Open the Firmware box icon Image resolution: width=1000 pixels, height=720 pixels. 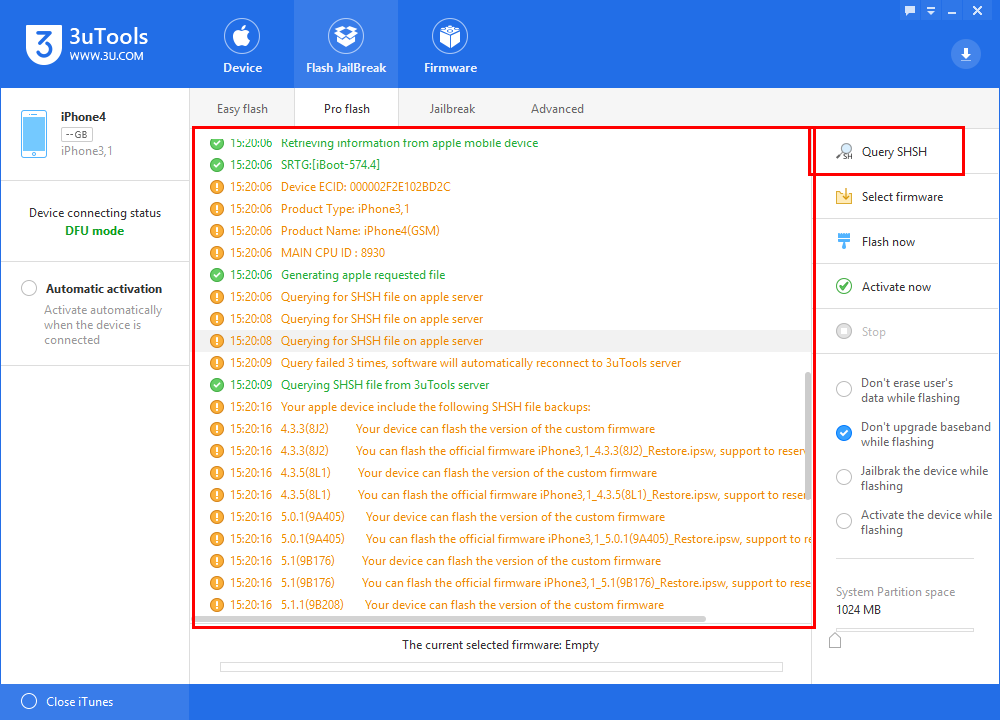tap(450, 36)
